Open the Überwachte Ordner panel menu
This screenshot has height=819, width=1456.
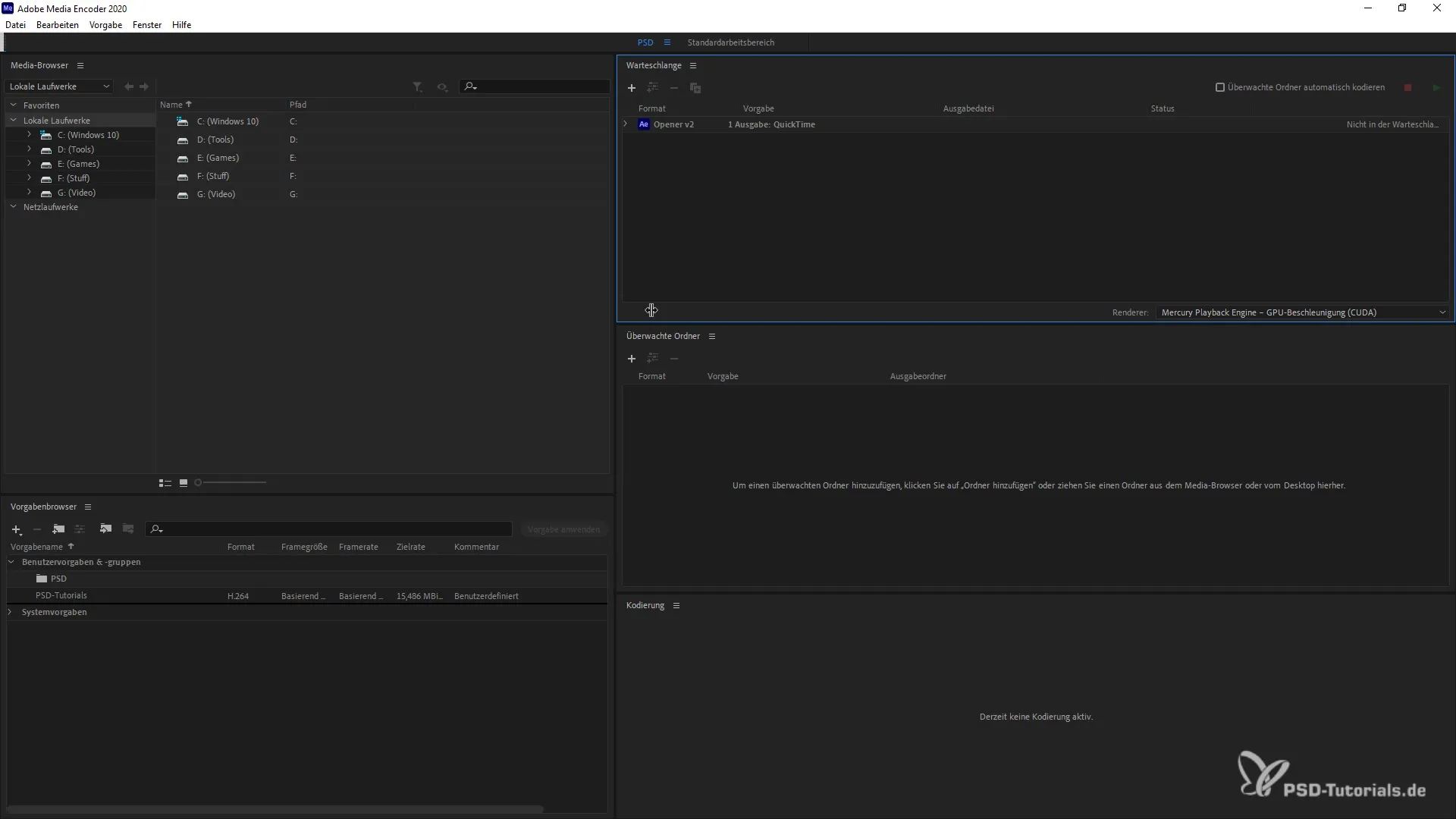(711, 337)
